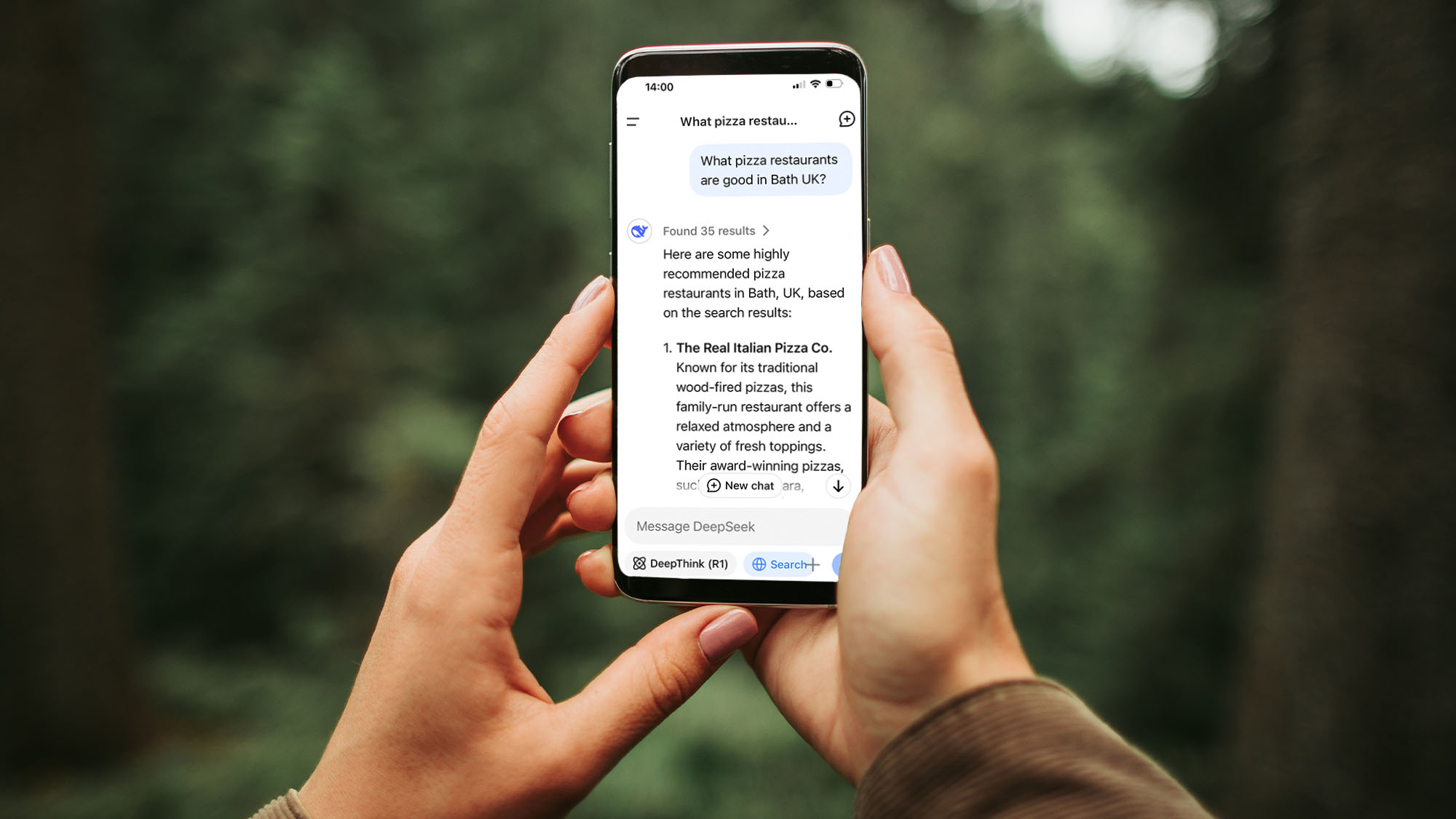Tap the DeepSeek chat logo icon

point(639,231)
